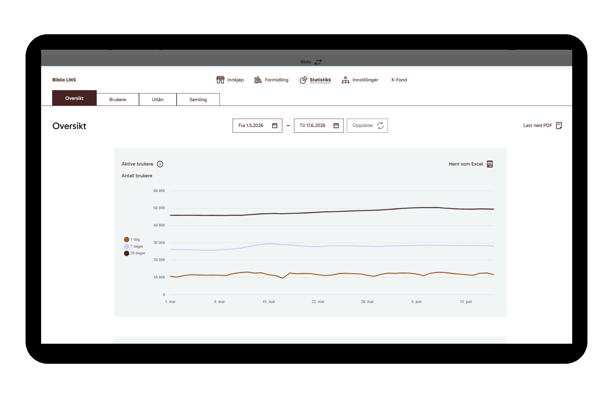Open the Innkjøp section
613x398 pixels.
[x=230, y=80]
